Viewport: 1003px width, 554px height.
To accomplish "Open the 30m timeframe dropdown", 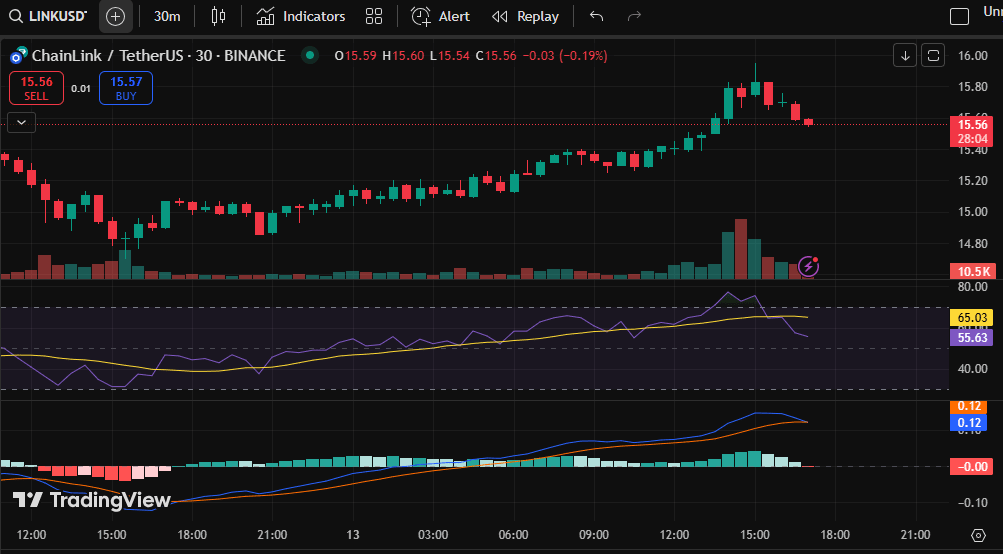I will click(x=167, y=16).
